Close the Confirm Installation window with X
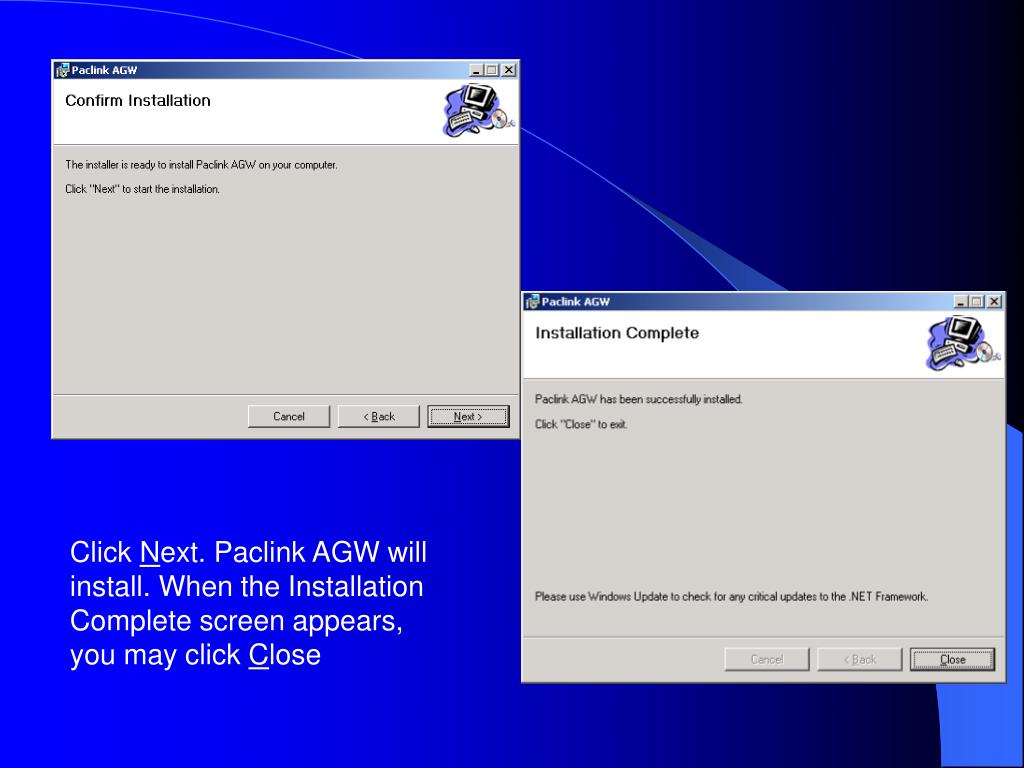 [x=508, y=70]
